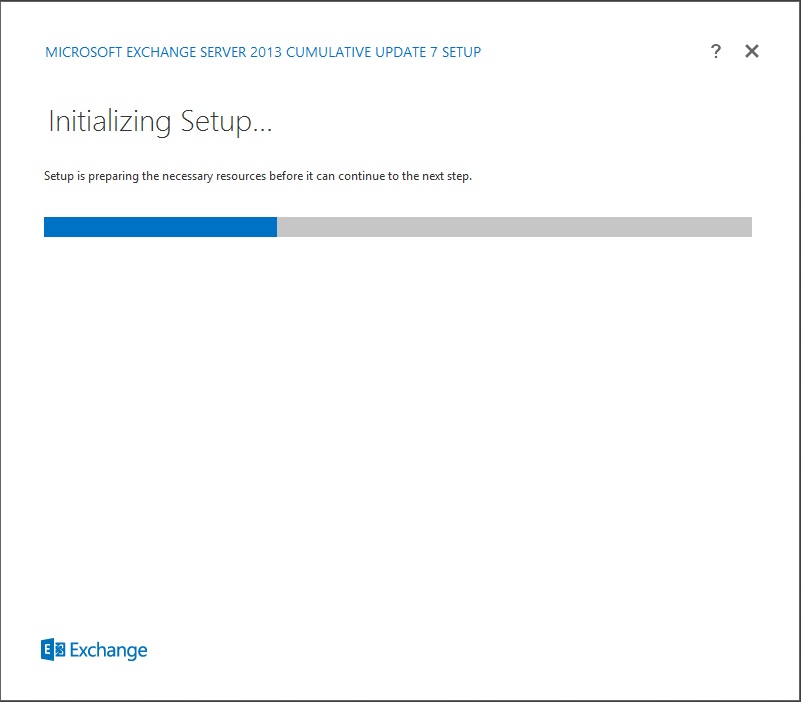
Task: Click the Help question mark icon
Action: 716,52
